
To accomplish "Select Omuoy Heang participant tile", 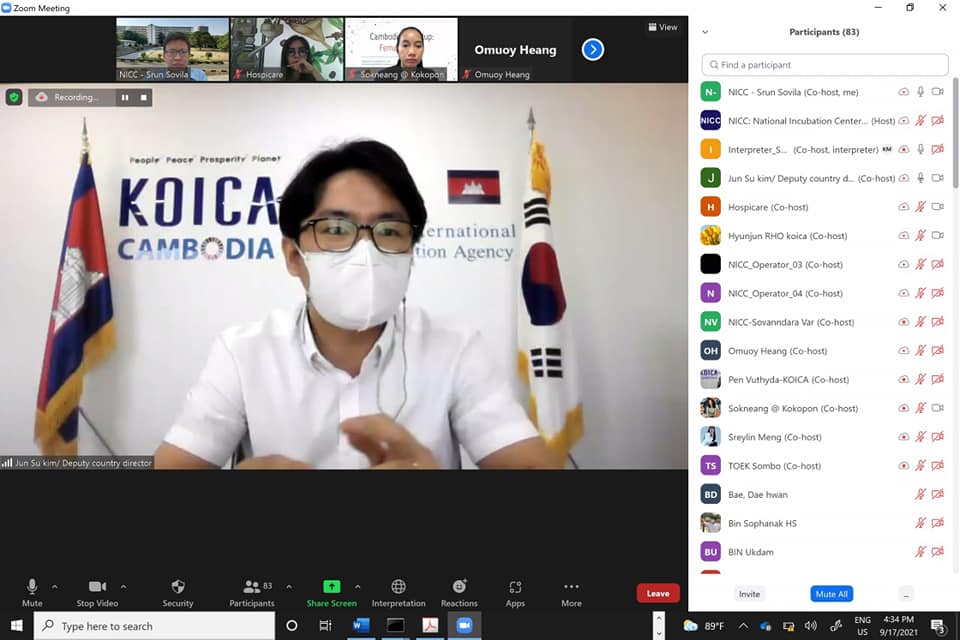I will (515, 49).
